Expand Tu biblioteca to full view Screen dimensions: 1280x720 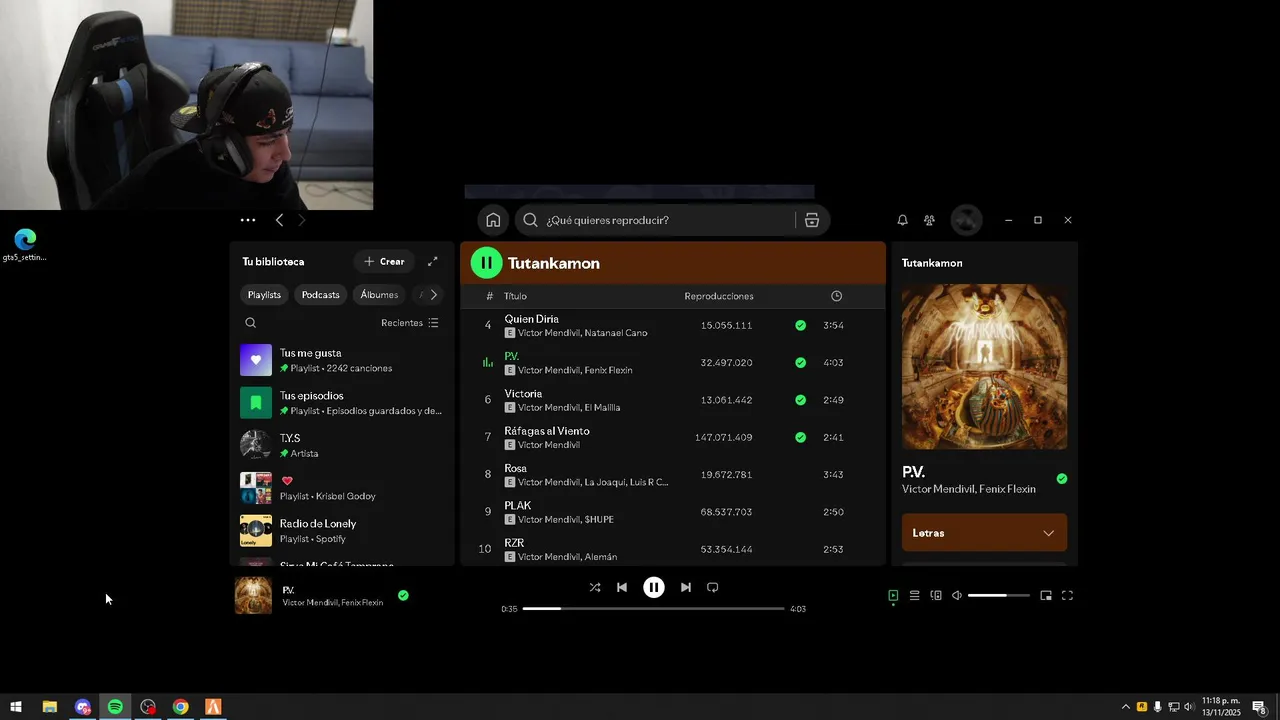tap(432, 261)
